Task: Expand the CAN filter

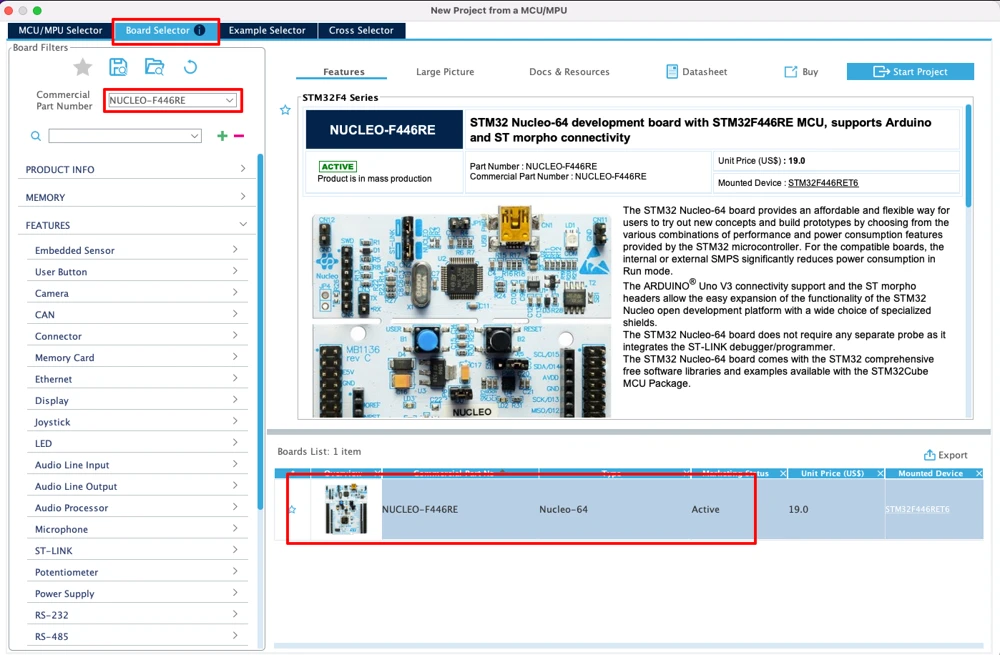Action: click(x=137, y=314)
